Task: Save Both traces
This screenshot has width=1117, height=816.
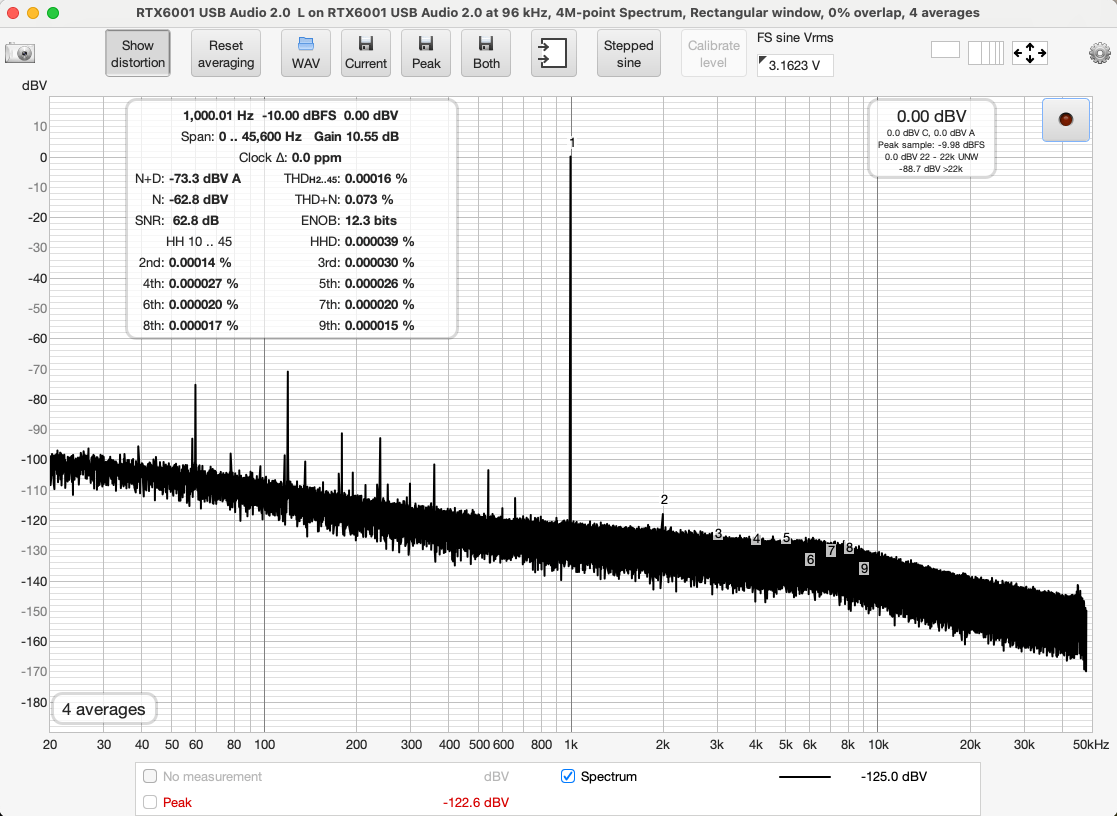Action: (x=486, y=53)
